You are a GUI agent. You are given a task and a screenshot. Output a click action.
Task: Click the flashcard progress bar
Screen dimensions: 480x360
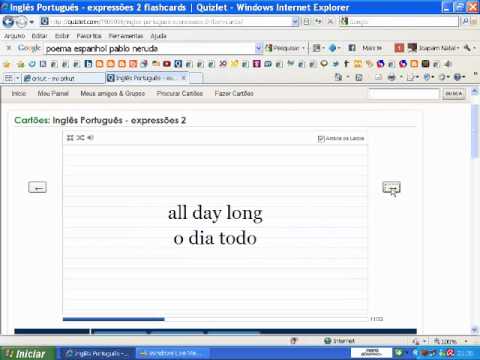tap(215, 319)
